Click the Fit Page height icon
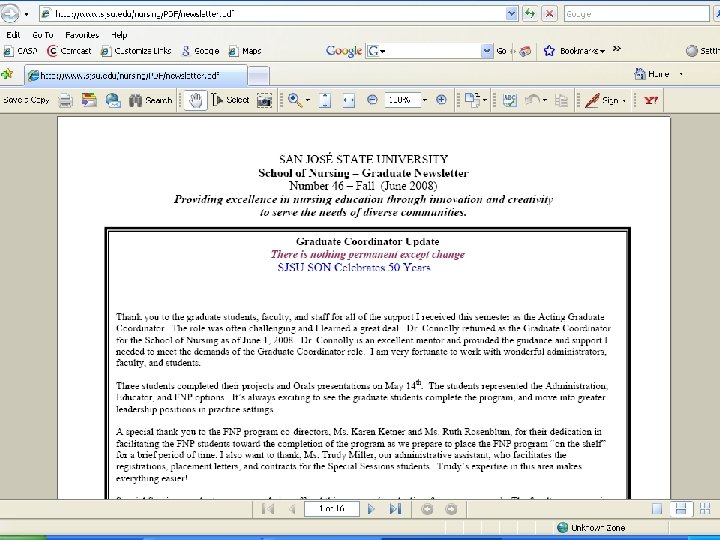The image size is (720, 540). pos(325,100)
